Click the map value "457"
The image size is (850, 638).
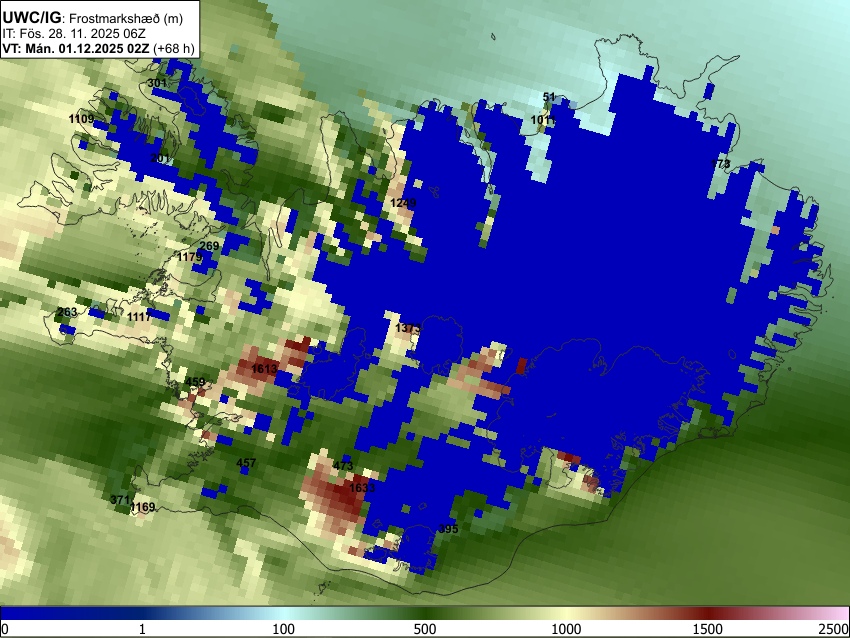246,463
